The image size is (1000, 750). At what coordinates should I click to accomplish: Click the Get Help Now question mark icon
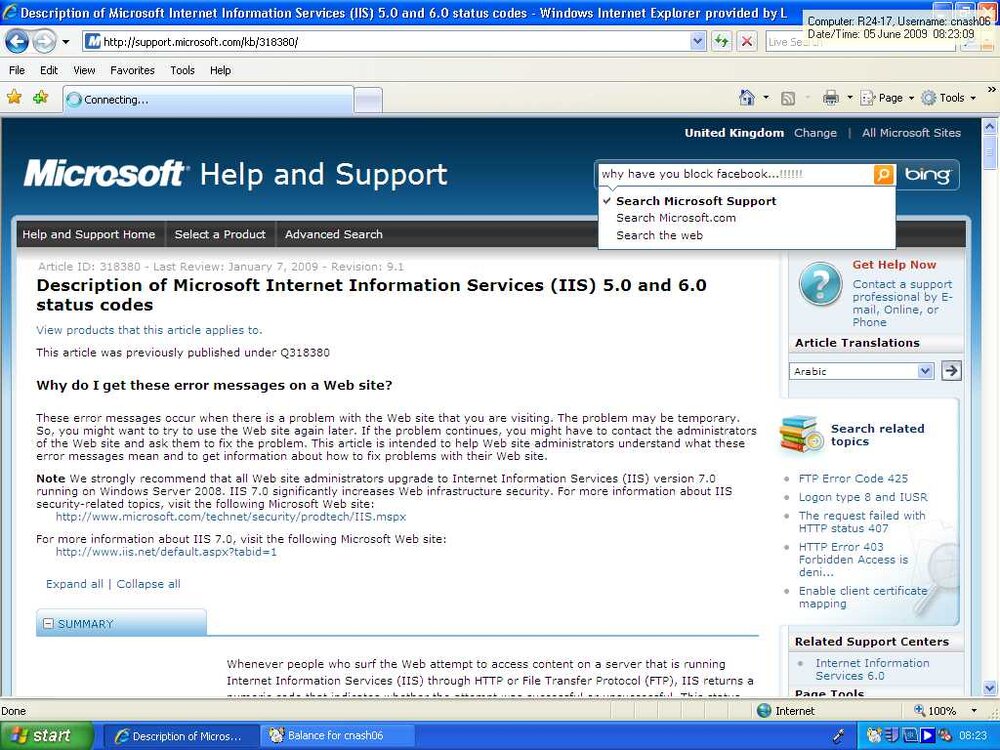(820, 284)
